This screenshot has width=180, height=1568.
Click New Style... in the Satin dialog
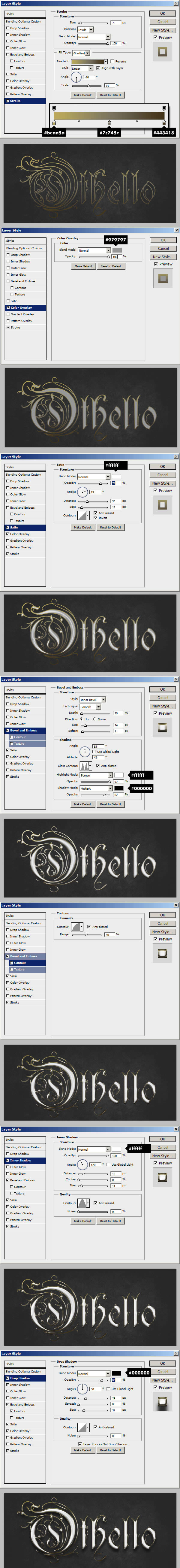point(162,483)
